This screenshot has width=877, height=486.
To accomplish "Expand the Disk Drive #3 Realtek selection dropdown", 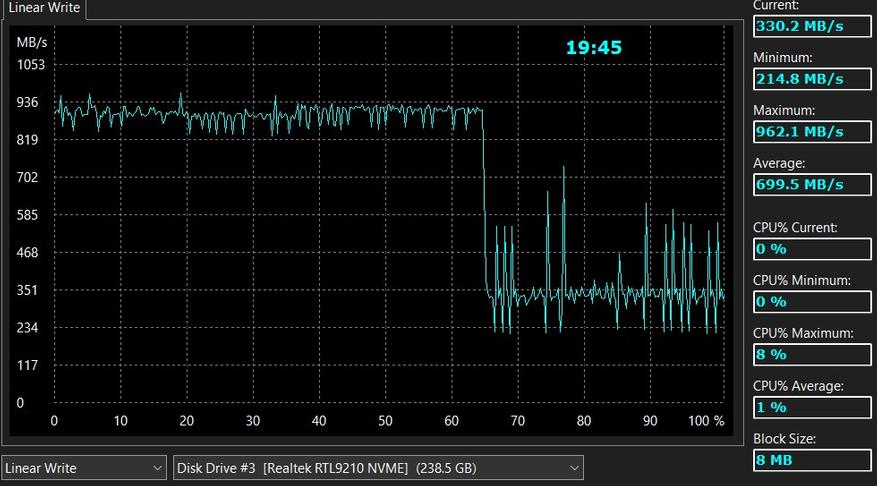I will point(378,467).
